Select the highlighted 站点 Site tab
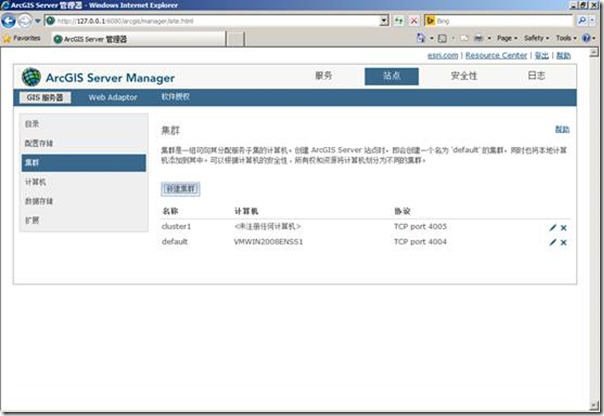The width and height of the screenshot is (604, 416). (391, 76)
